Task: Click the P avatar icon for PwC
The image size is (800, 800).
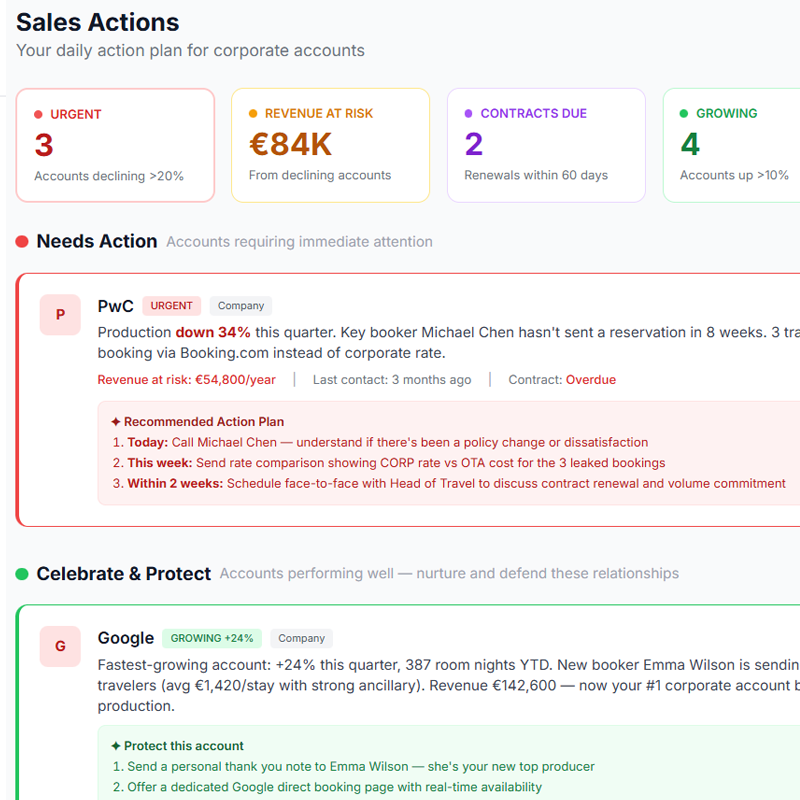Action: 59,314
